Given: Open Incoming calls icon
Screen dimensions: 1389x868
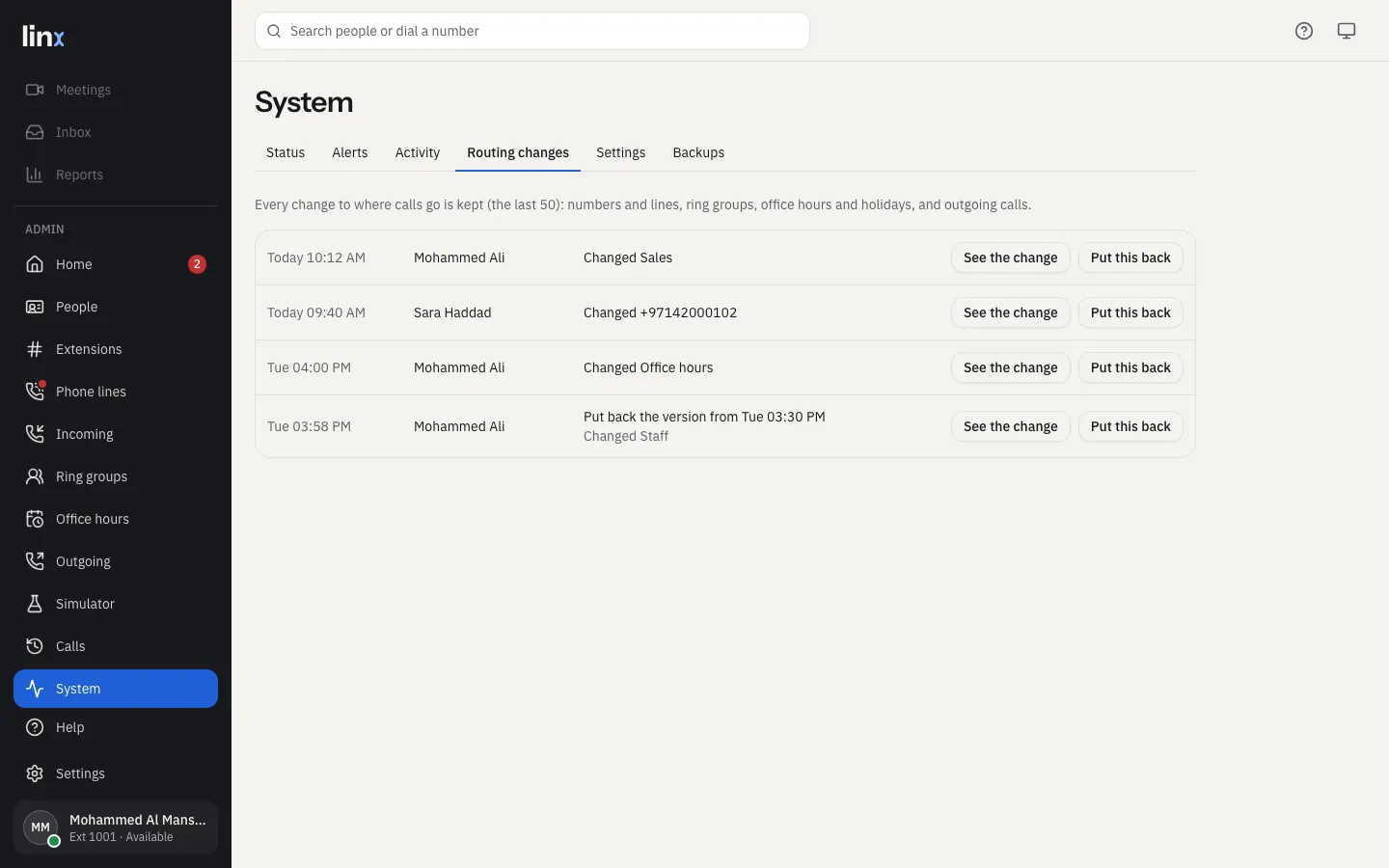Looking at the screenshot, I should click(x=35, y=434).
